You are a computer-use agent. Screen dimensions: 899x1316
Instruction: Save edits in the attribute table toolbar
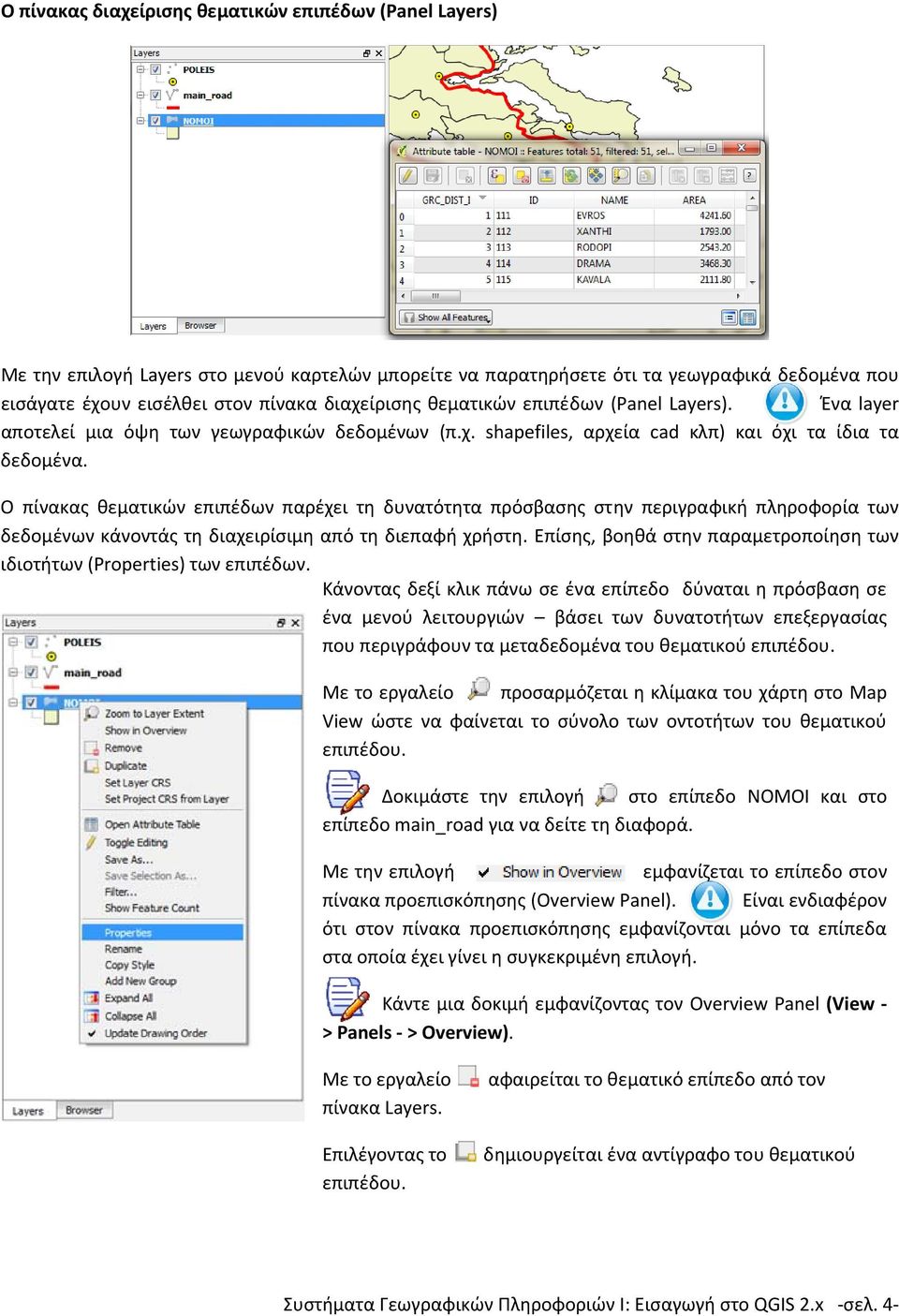click(433, 175)
